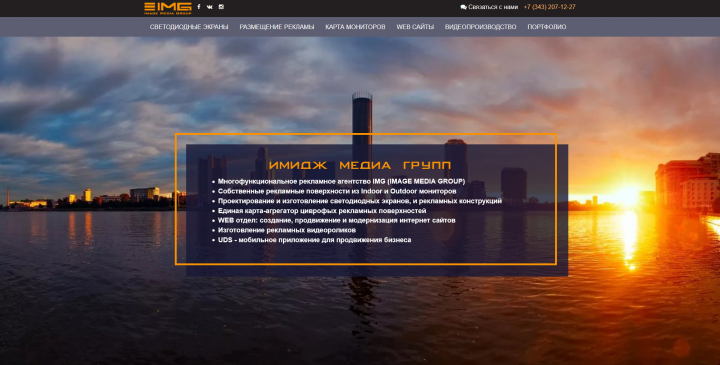Open the Светодиодные экраны menu
Viewport: 720px width, 365px height.
click(189, 27)
